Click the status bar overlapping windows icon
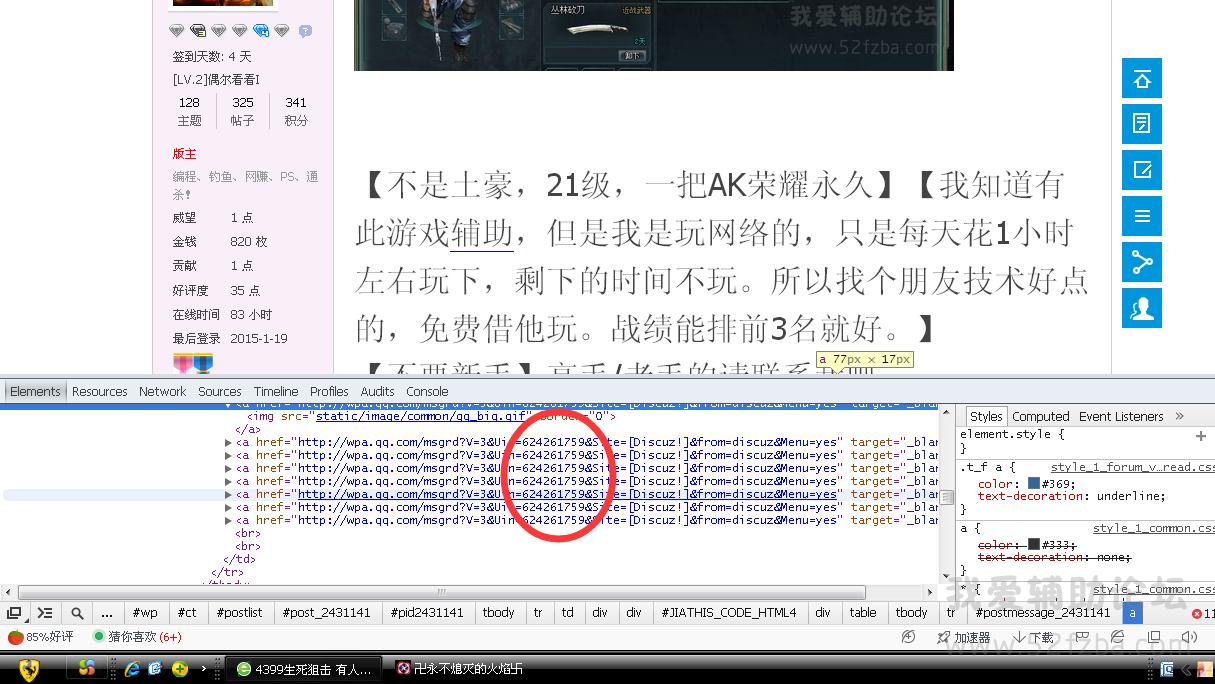The height and width of the screenshot is (684, 1215). (1155, 637)
